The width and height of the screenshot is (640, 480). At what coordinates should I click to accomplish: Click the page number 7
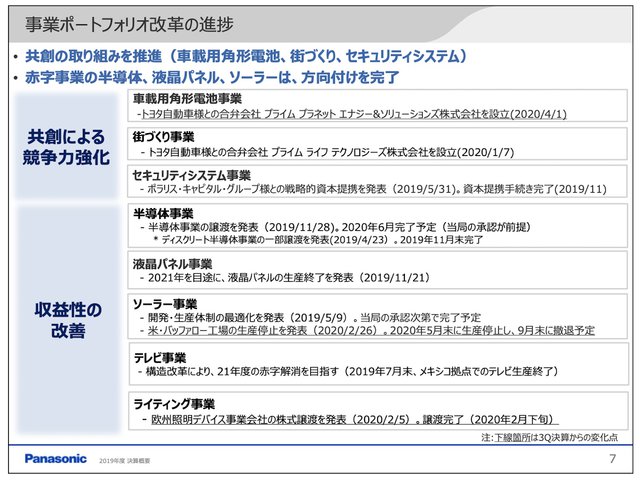(x=612, y=459)
